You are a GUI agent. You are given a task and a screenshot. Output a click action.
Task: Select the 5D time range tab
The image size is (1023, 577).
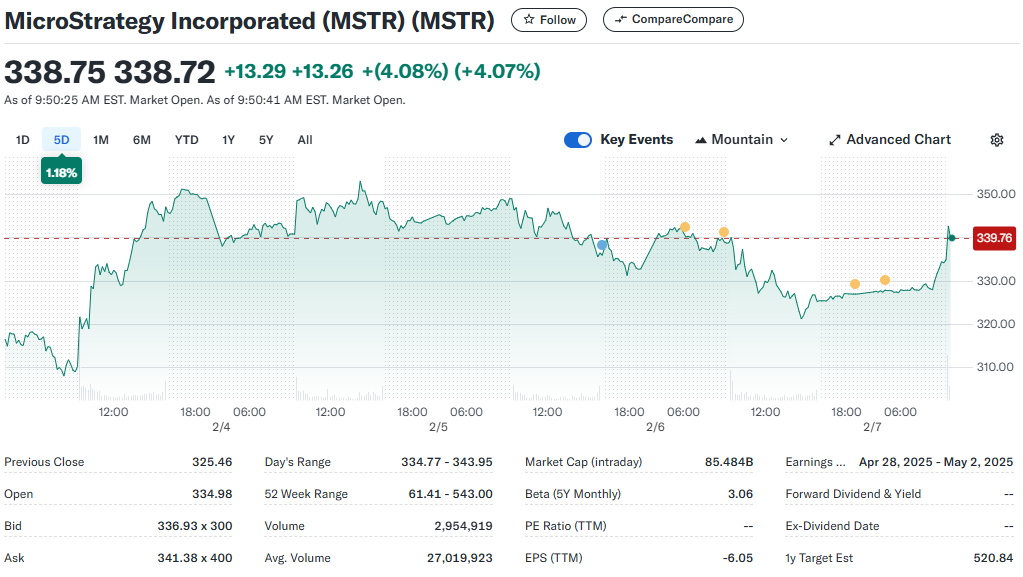click(x=61, y=140)
